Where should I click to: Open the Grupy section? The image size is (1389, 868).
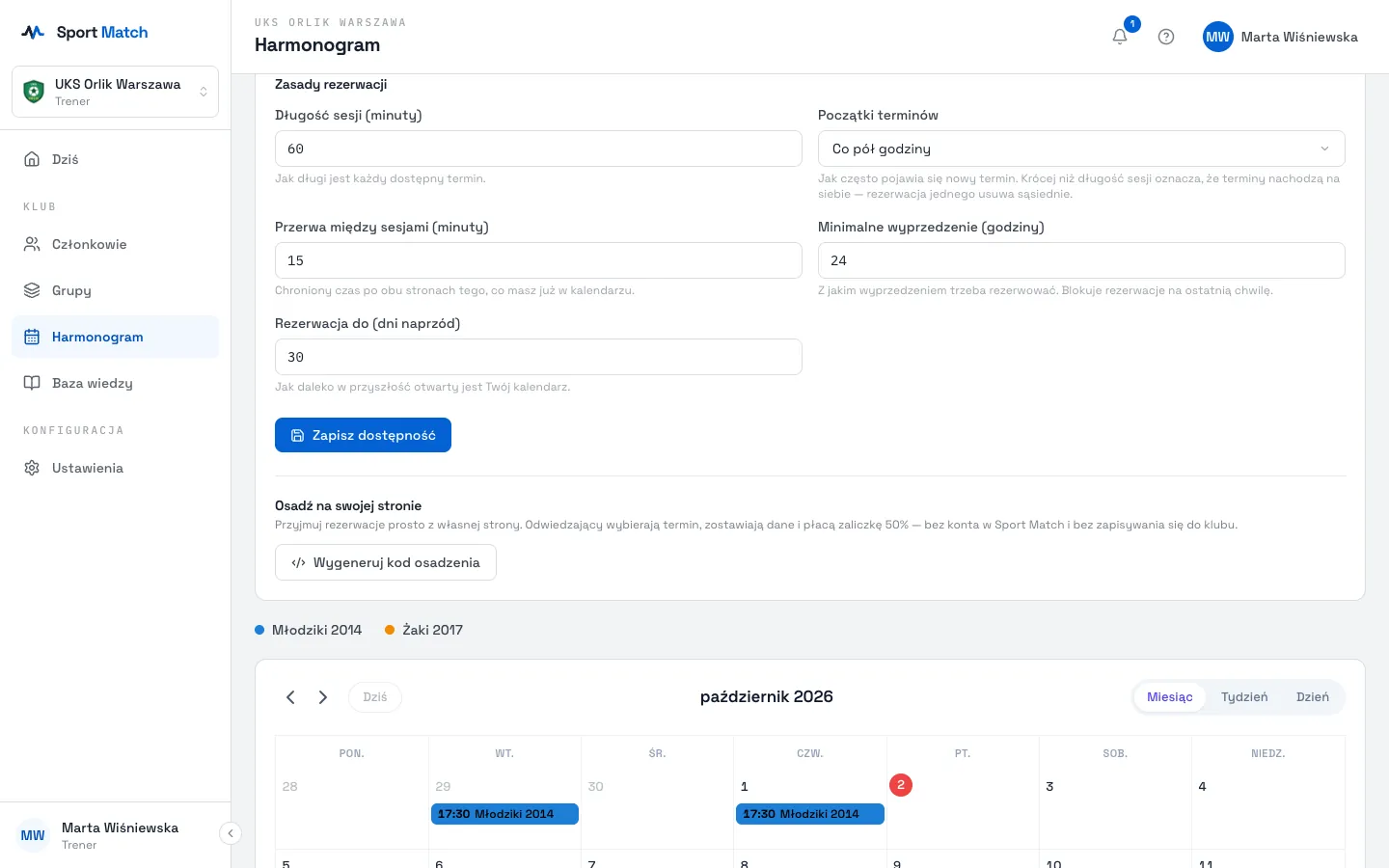point(115,290)
